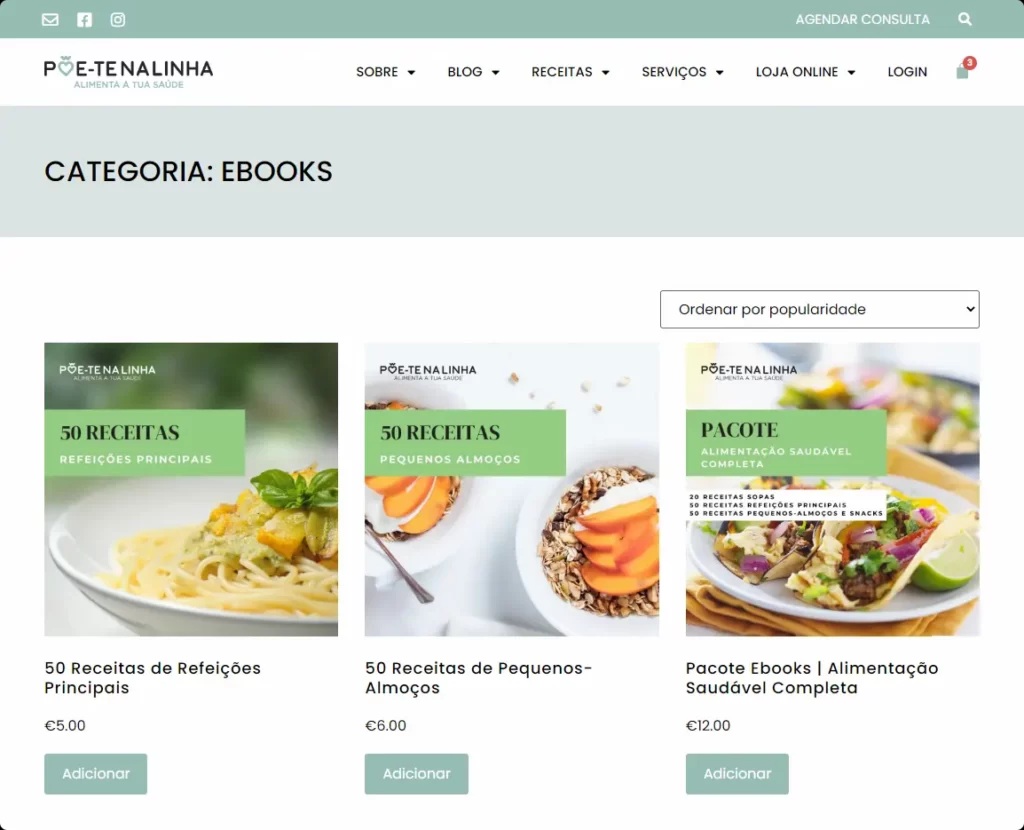Open the Serviços menu

pyautogui.click(x=682, y=72)
